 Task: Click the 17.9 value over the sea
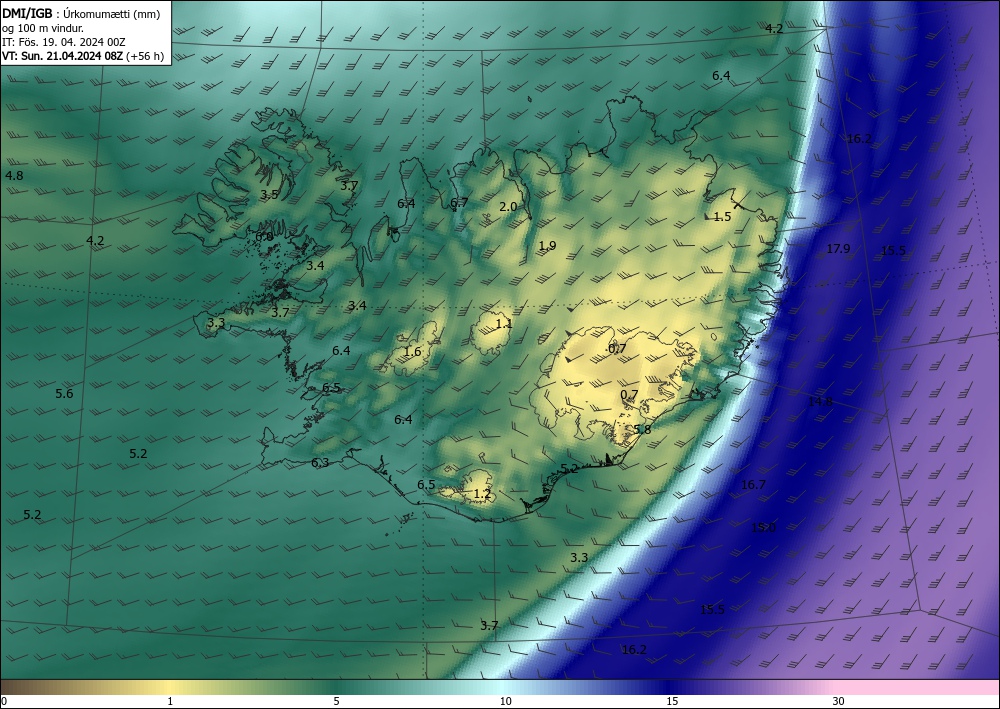point(838,249)
